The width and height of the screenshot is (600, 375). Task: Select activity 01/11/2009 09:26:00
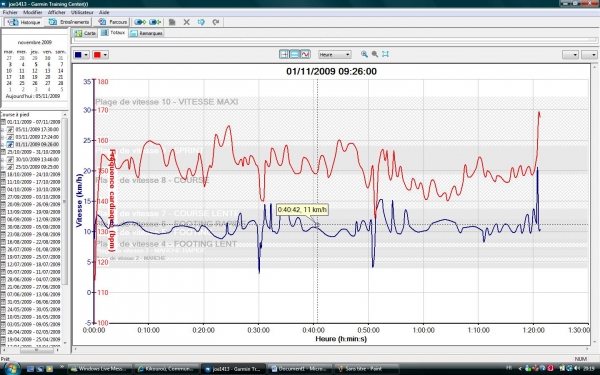coord(37,145)
